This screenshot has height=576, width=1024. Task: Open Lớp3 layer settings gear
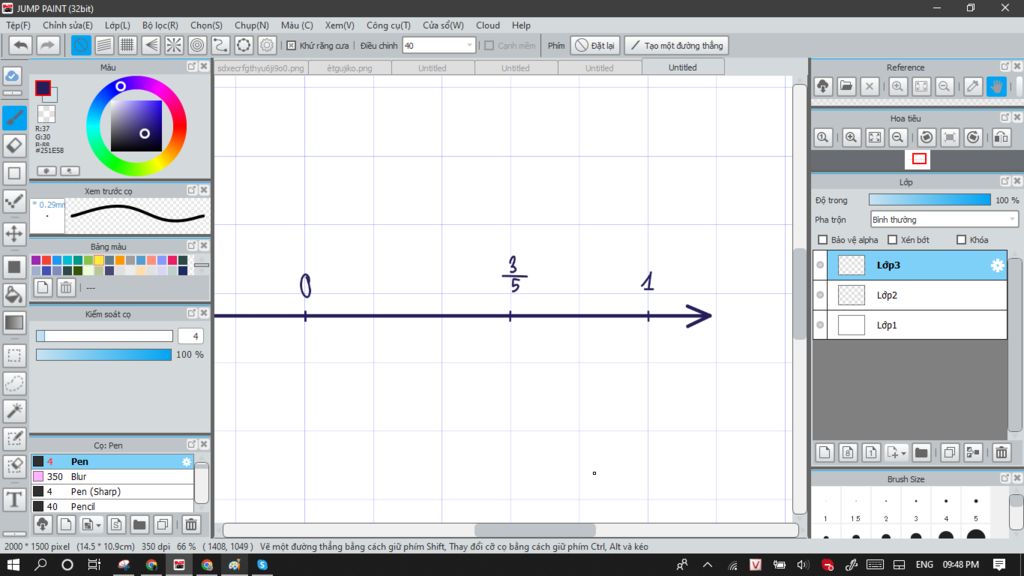(997, 265)
